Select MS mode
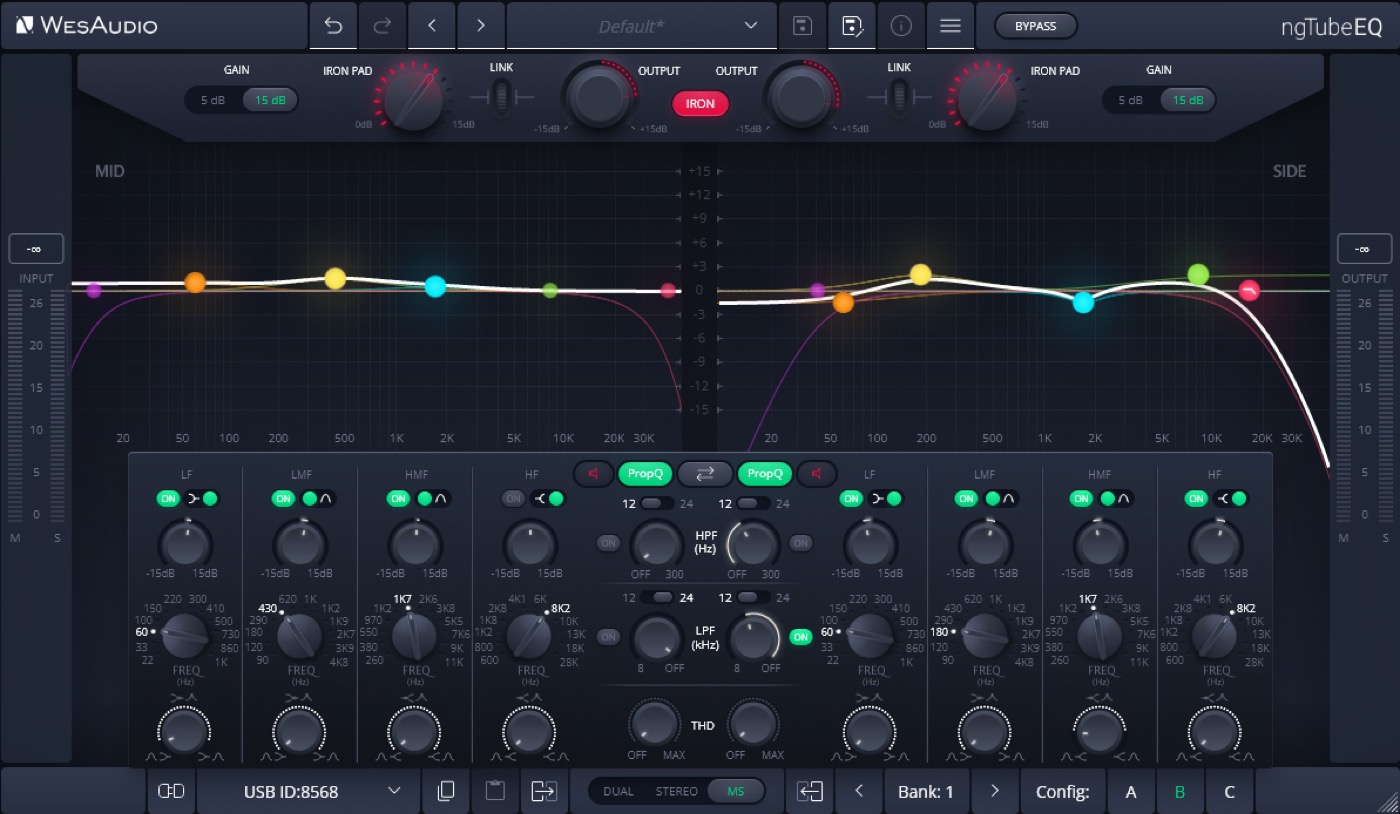 [x=736, y=791]
